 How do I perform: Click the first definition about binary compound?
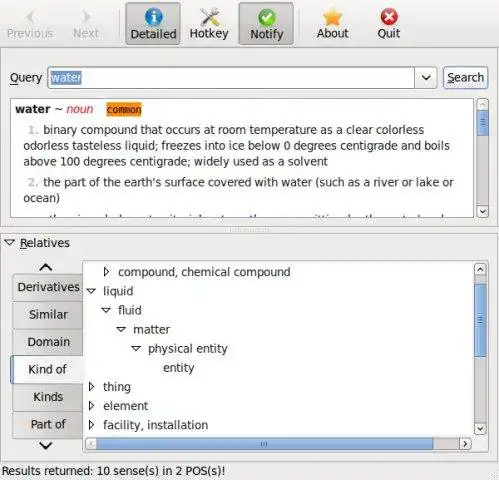pos(237,146)
